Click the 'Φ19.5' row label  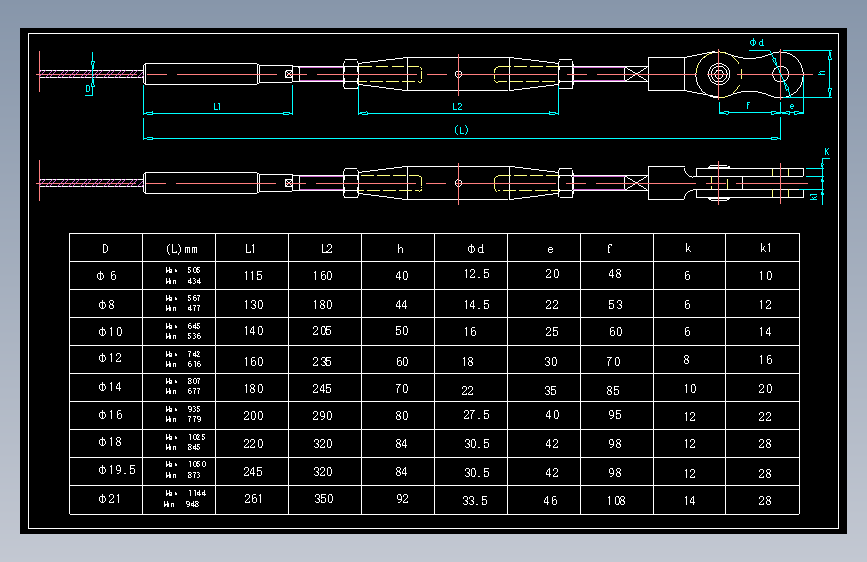click(117, 470)
